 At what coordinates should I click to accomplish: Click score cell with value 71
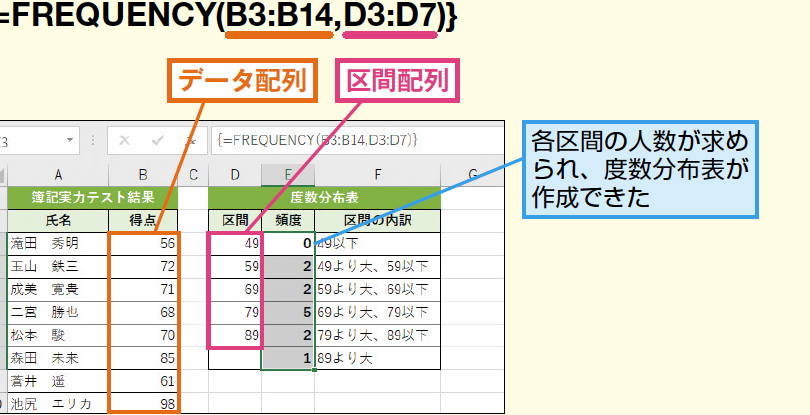[x=143, y=289]
